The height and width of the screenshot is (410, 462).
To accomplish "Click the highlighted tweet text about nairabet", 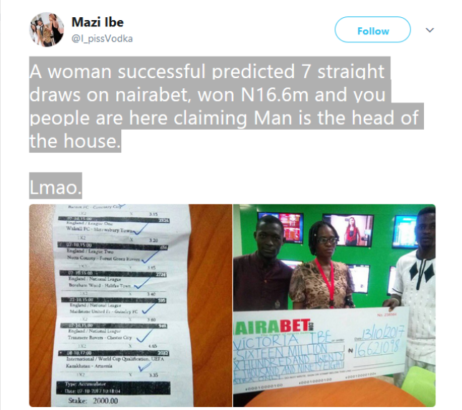I will [226, 106].
